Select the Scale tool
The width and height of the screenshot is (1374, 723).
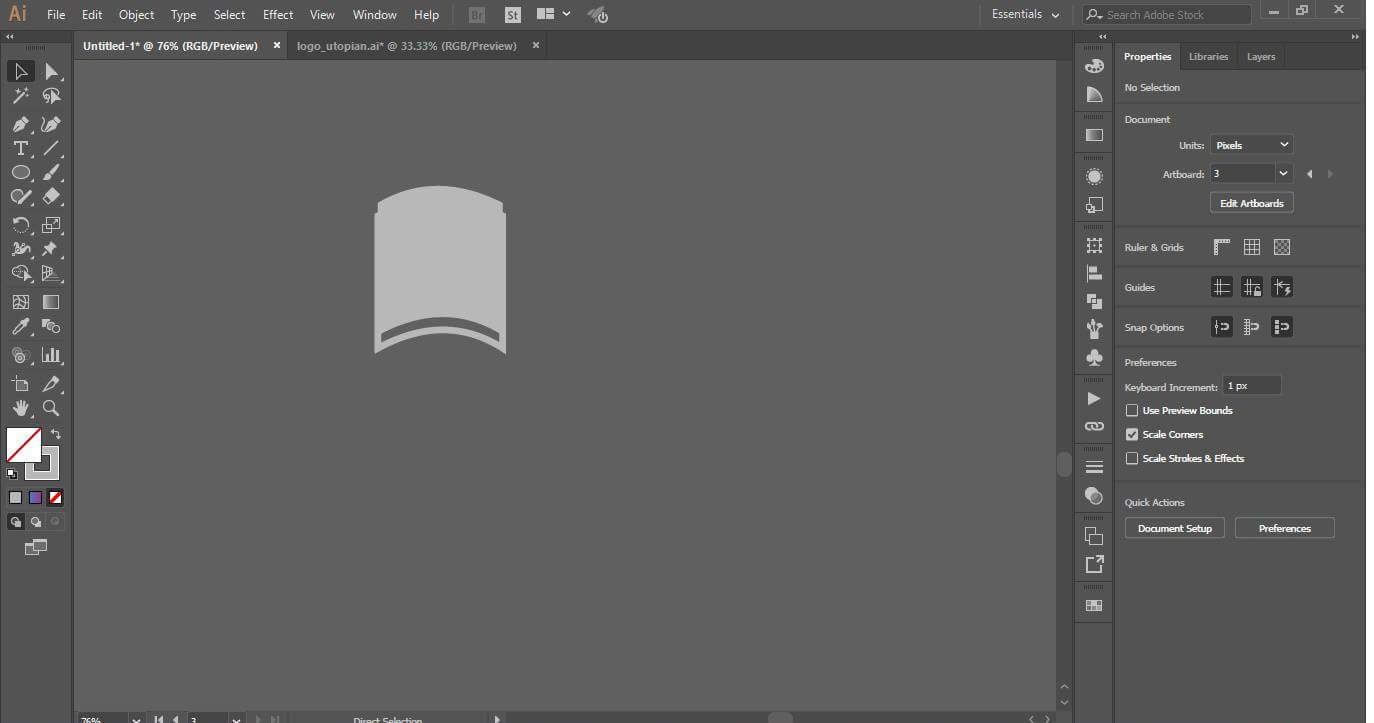pos(51,225)
